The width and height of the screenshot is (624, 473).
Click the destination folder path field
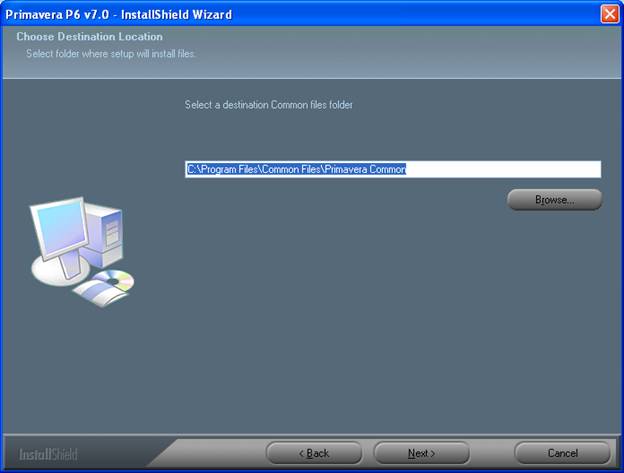click(393, 169)
